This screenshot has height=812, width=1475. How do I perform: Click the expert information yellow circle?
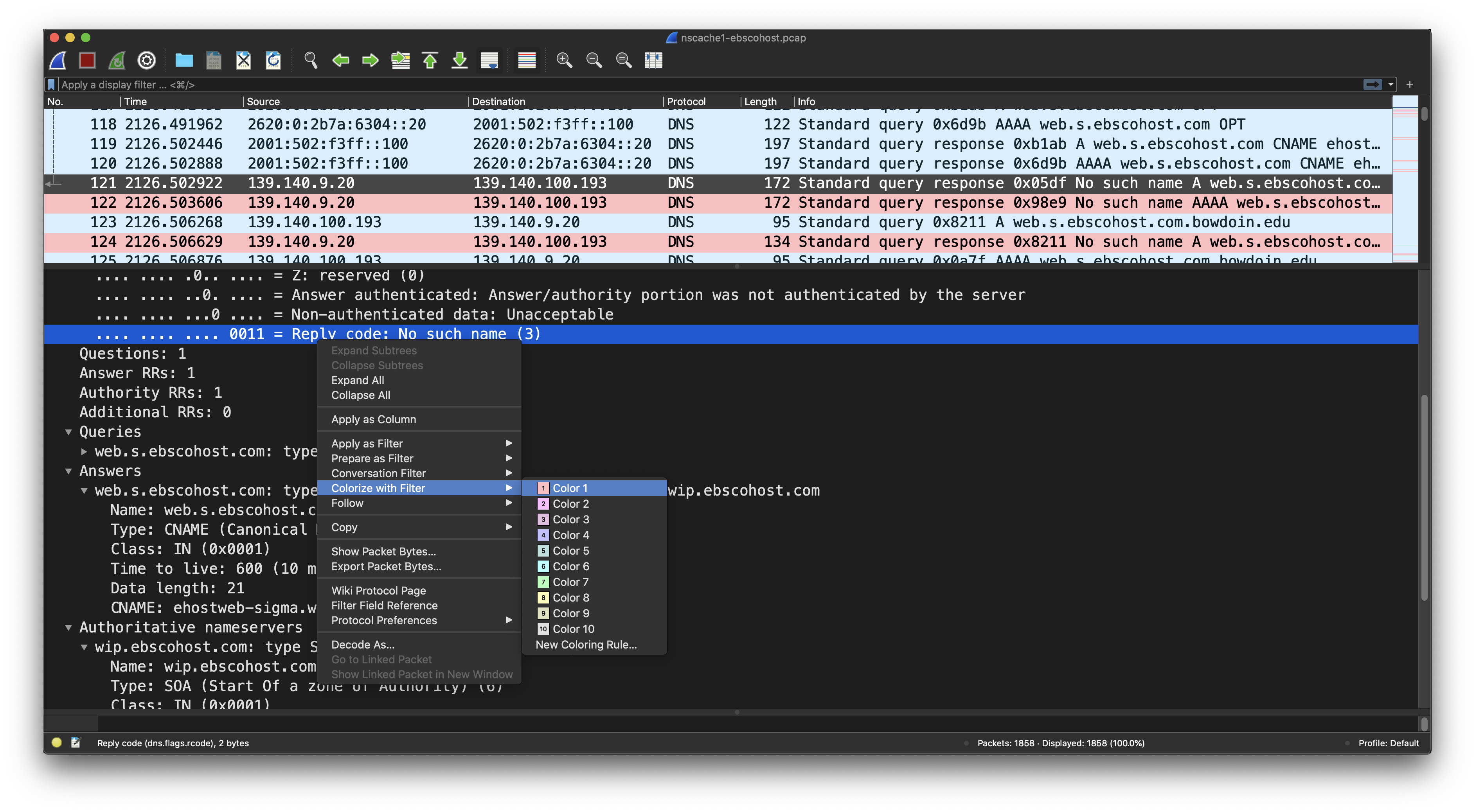tap(57, 743)
